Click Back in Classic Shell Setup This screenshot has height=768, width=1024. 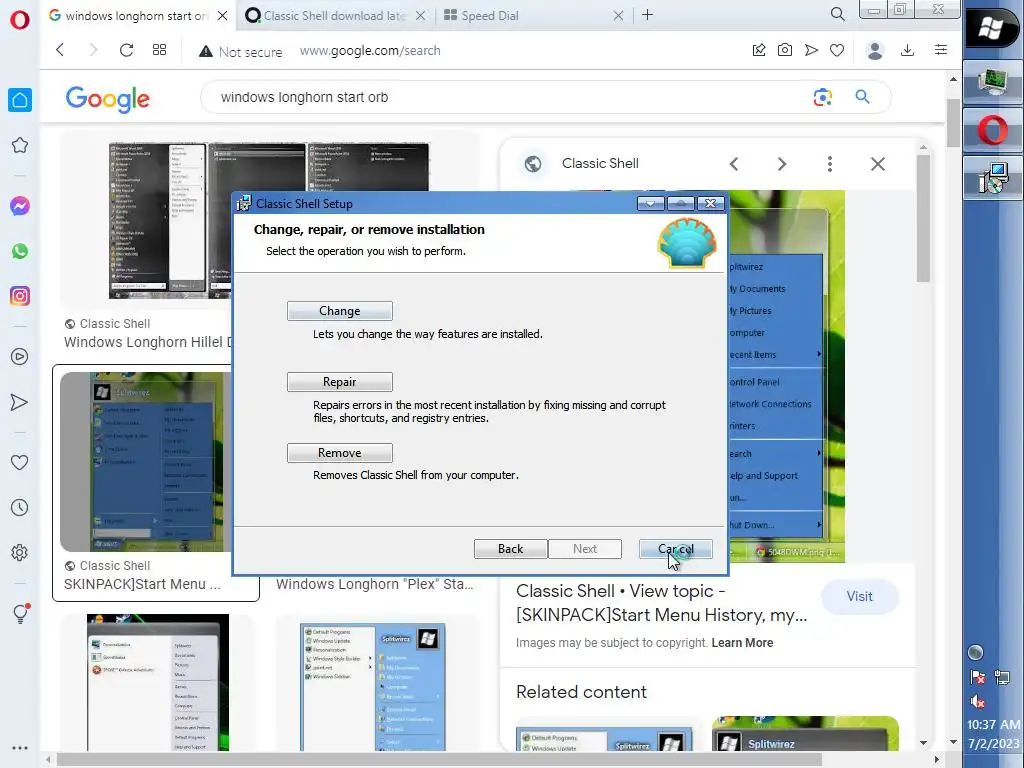point(511,549)
